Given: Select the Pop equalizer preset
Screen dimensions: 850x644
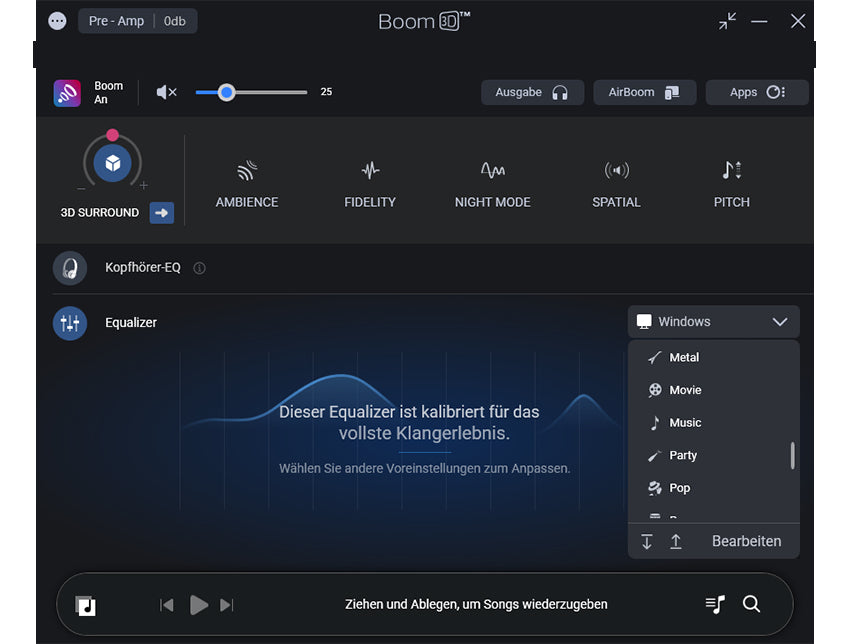Looking at the screenshot, I should 713,487.
